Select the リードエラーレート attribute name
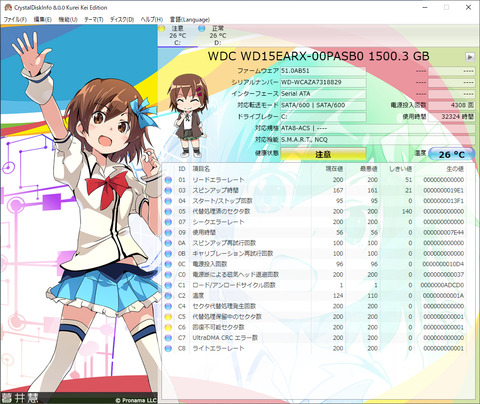480x404 pixels. tap(218, 180)
